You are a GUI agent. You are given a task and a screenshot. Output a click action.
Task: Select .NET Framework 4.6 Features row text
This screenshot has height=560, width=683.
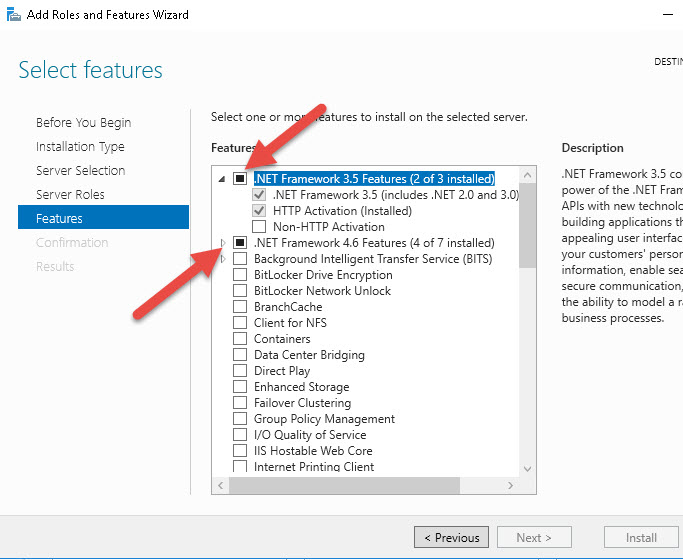pos(374,243)
